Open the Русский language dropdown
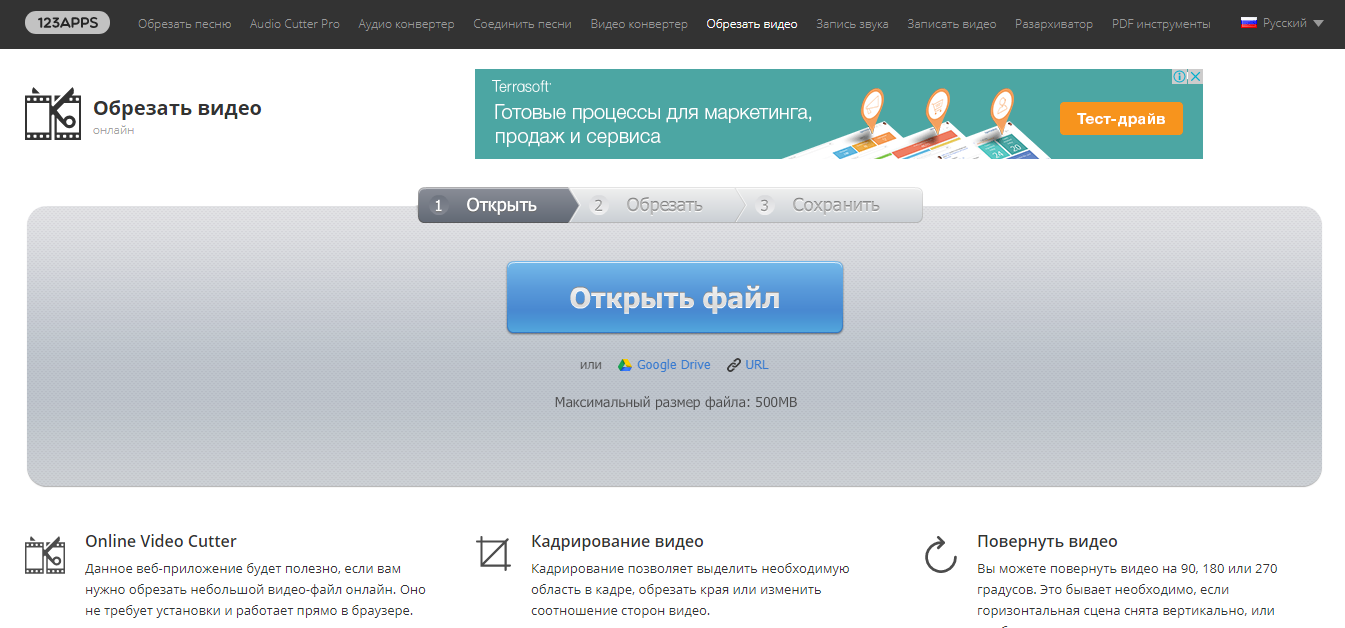1345x628 pixels. (x=1283, y=22)
